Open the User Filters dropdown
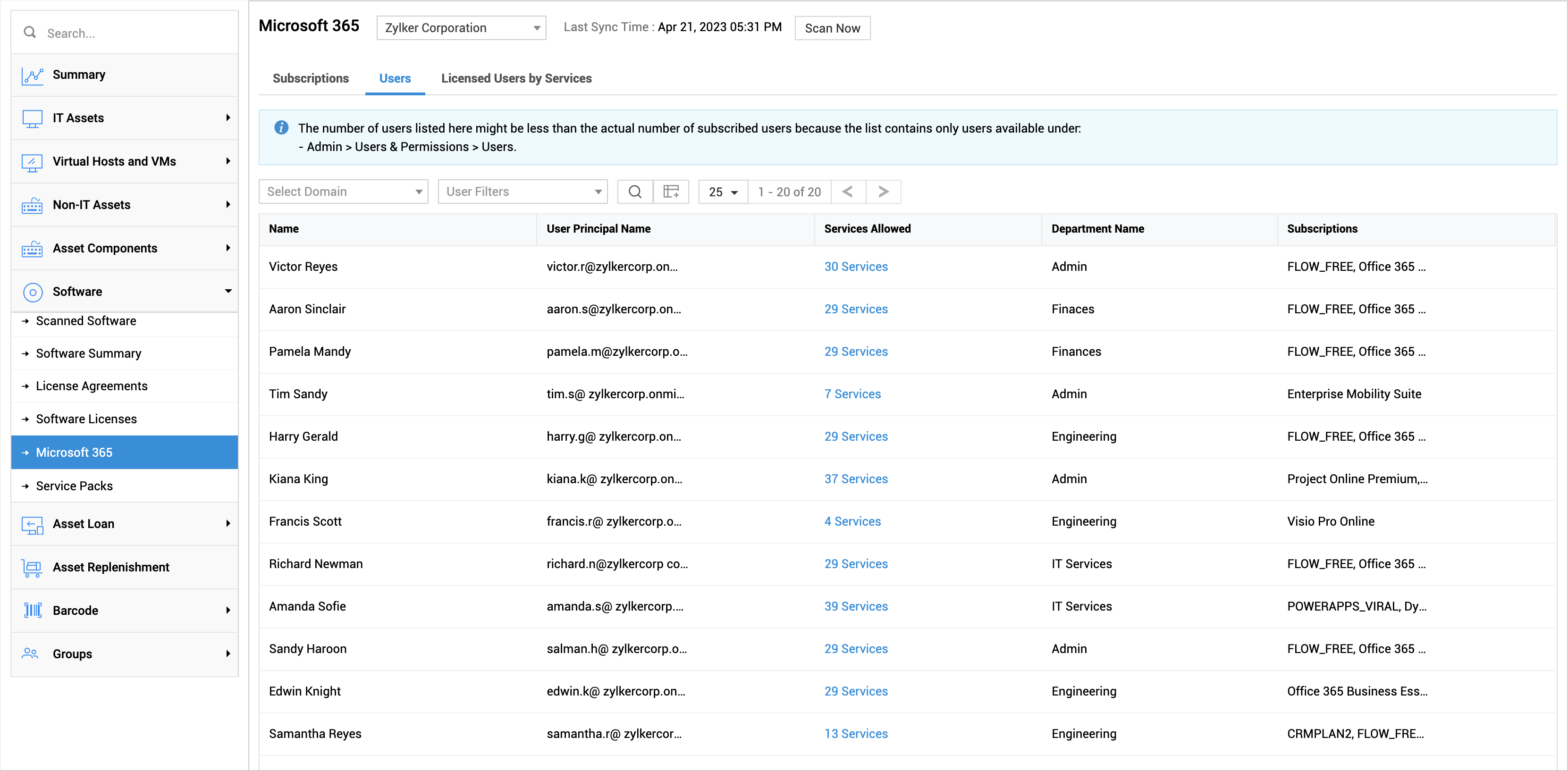 tap(522, 192)
